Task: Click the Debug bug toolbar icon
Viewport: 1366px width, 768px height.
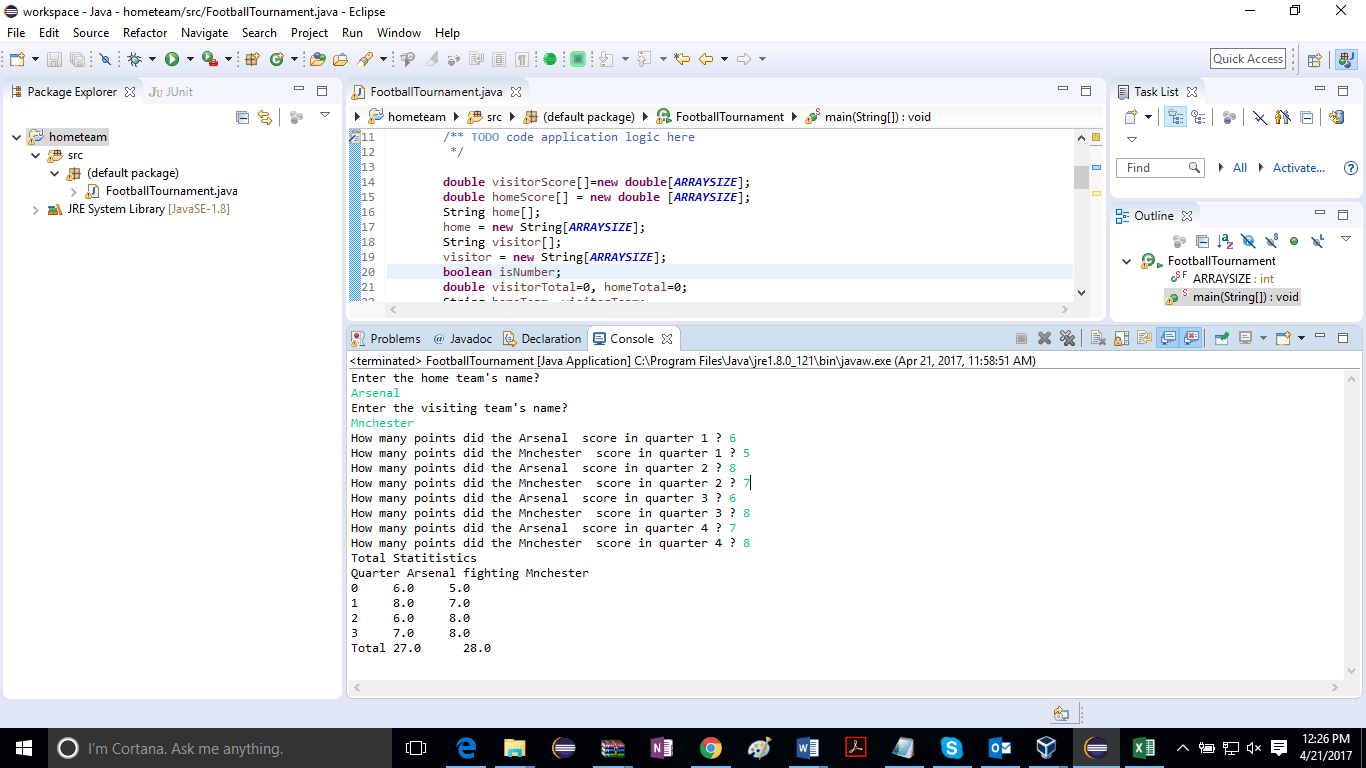Action: click(x=135, y=59)
